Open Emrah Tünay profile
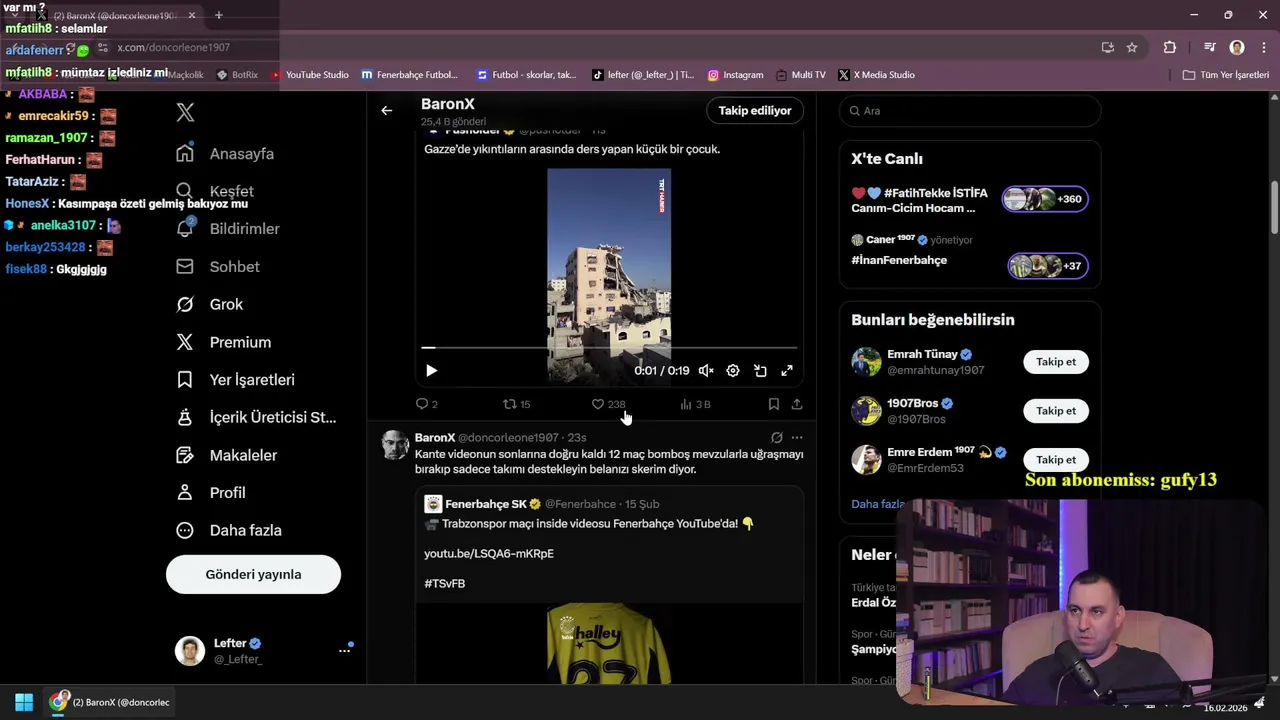The image size is (1280, 720). (922, 354)
